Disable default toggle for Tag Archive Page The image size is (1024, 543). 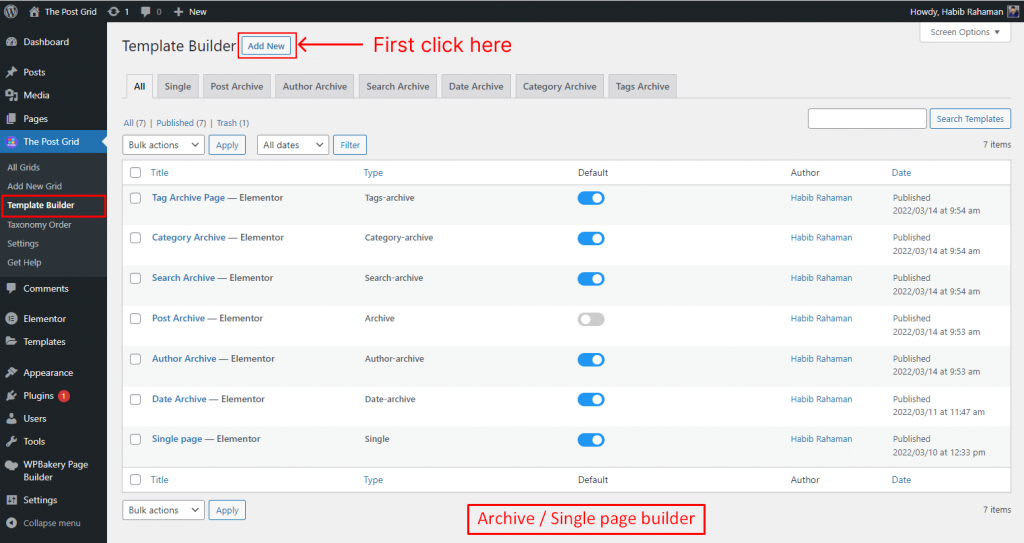click(591, 198)
